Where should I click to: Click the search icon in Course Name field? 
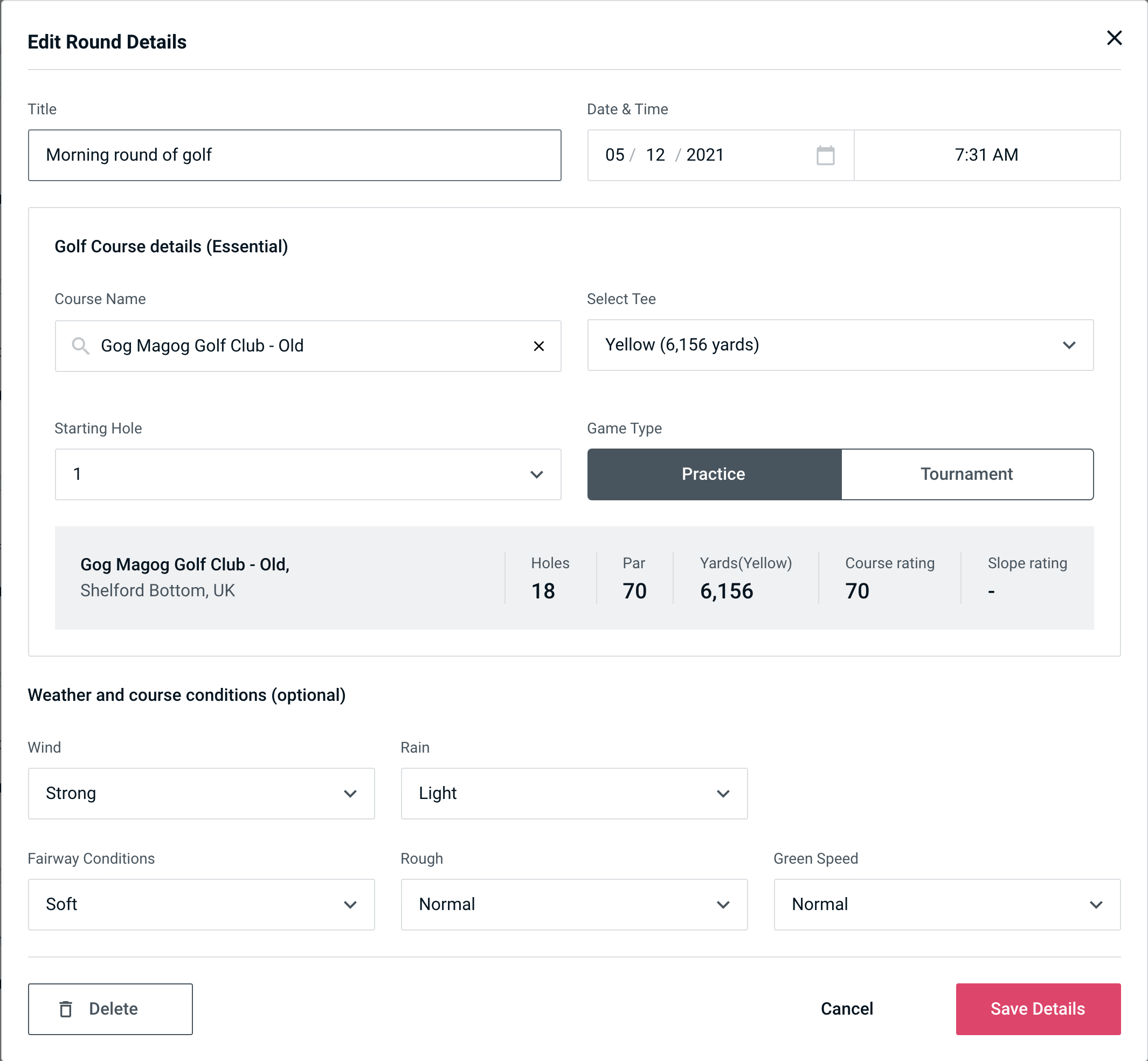click(80, 345)
